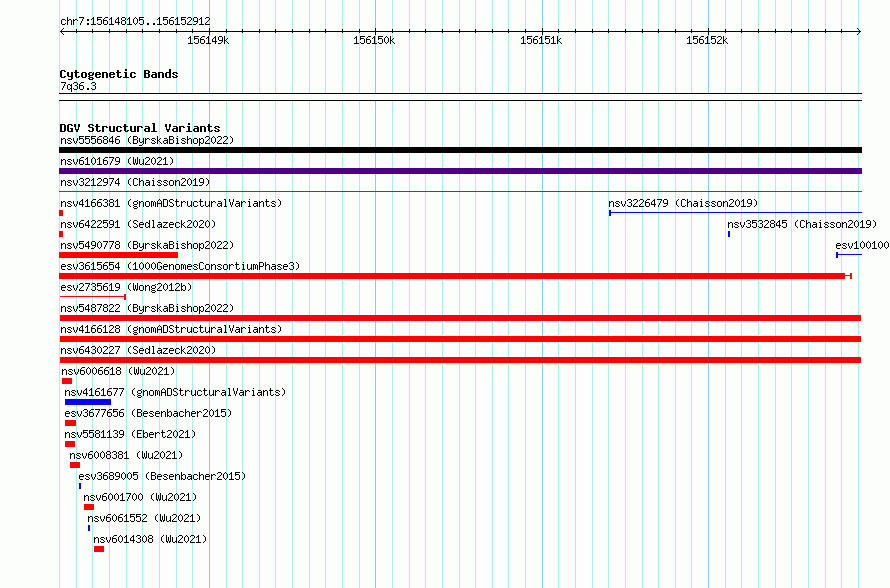Select the blue nsv3226479 variant line
The width and height of the screenshot is (890, 588).
[x=735, y=213]
